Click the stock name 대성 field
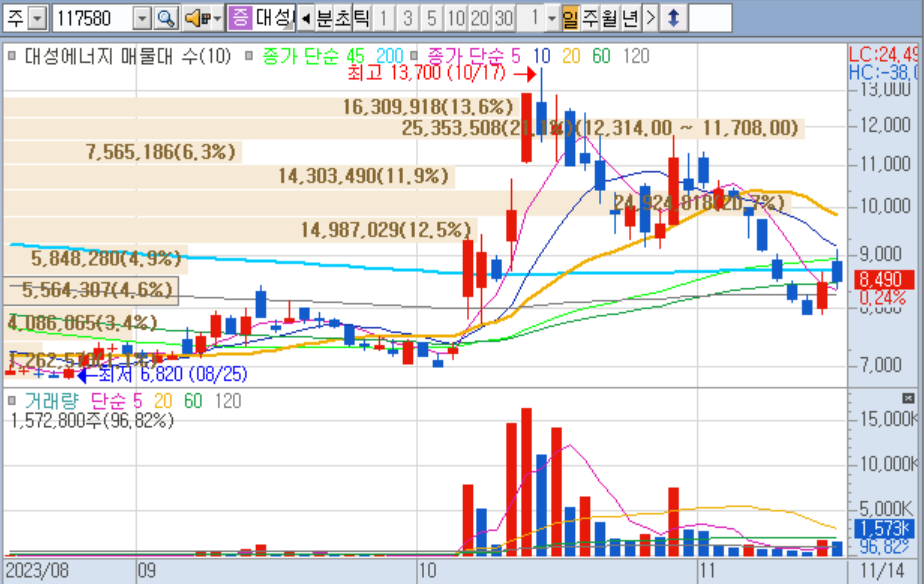The width and height of the screenshot is (924, 584). point(275,18)
